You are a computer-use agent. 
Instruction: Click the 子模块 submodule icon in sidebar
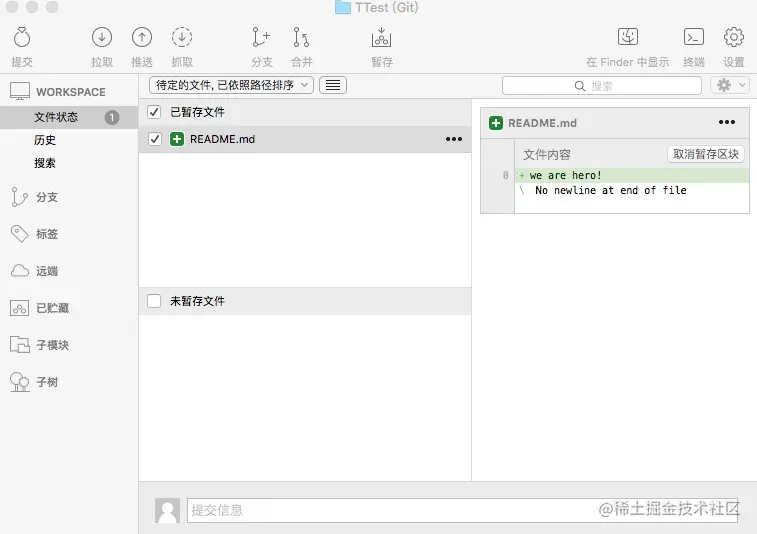click(20, 345)
